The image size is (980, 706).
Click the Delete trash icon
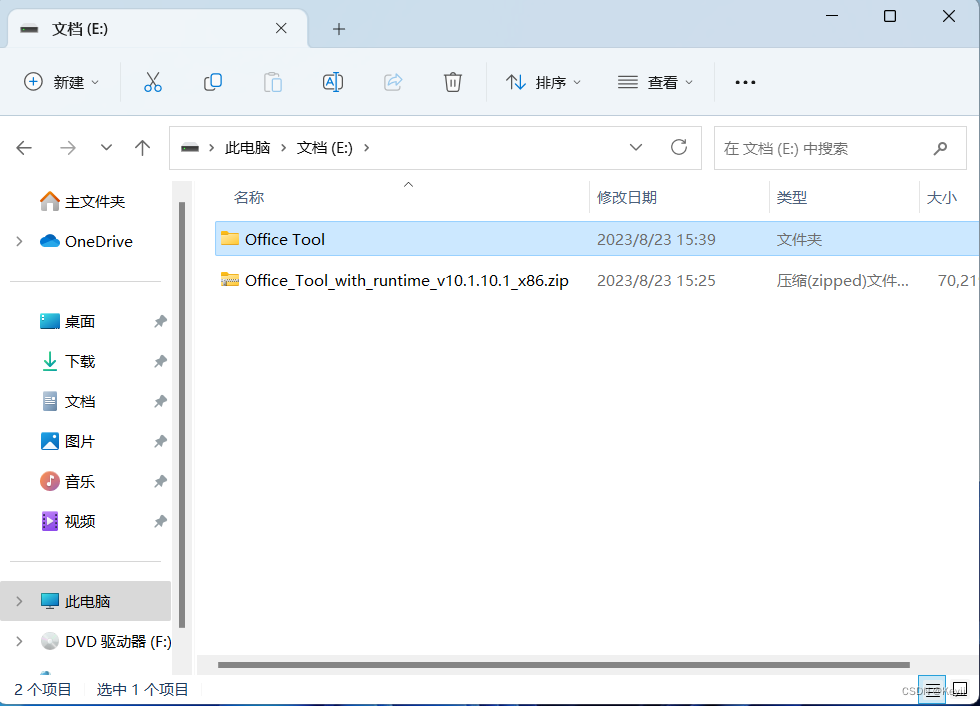[x=452, y=82]
